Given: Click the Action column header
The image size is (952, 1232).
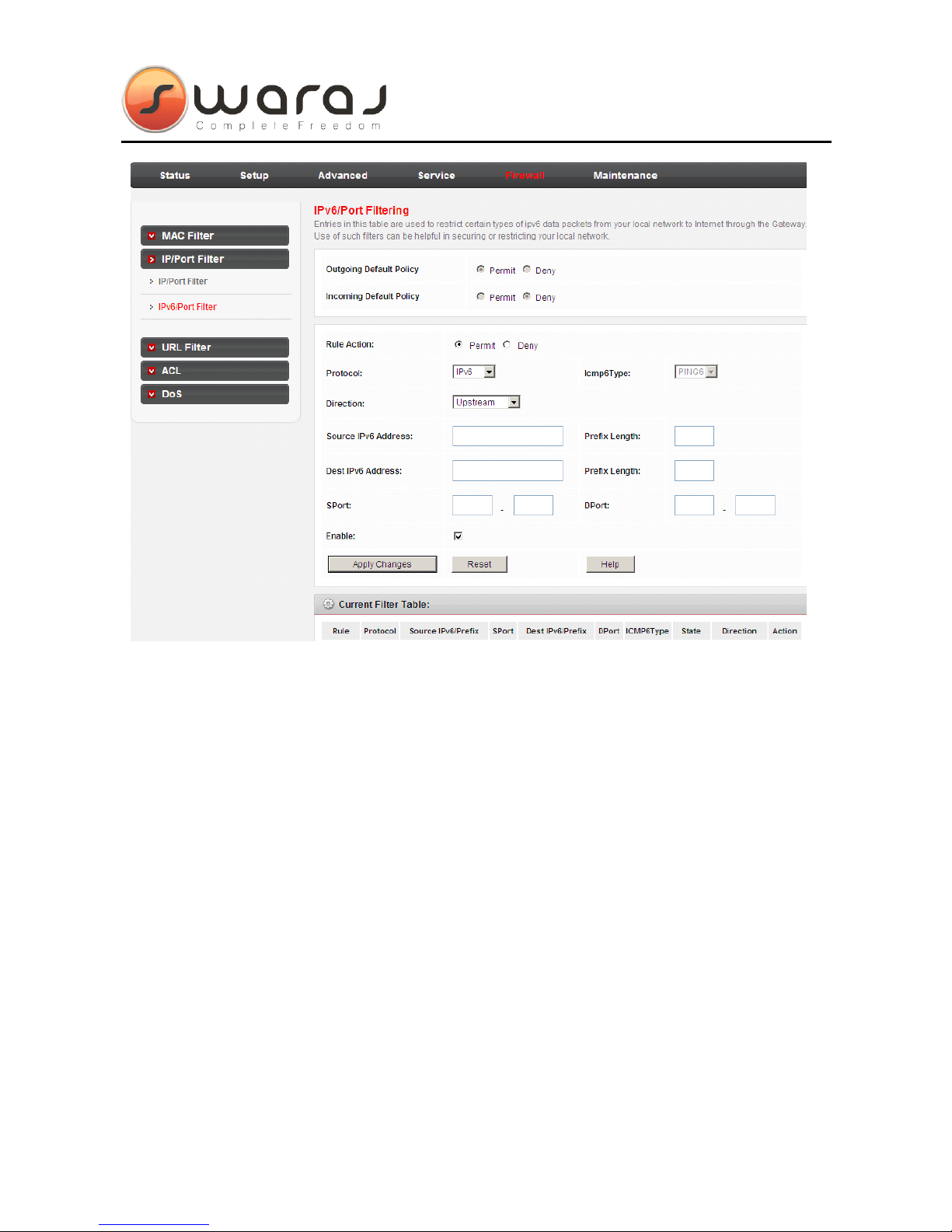Looking at the screenshot, I should click(785, 631).
